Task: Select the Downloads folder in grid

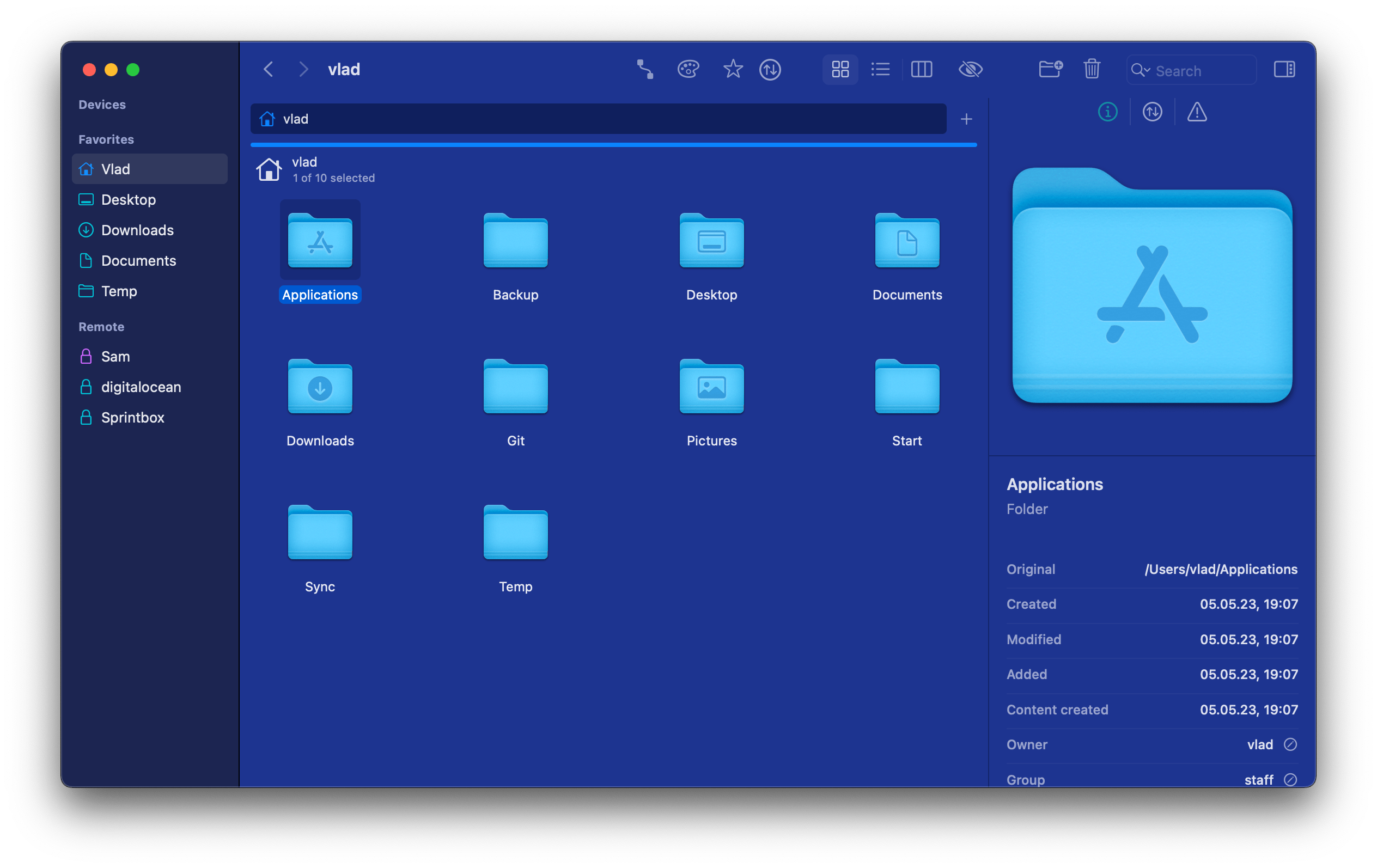Action: coord(320,387)
